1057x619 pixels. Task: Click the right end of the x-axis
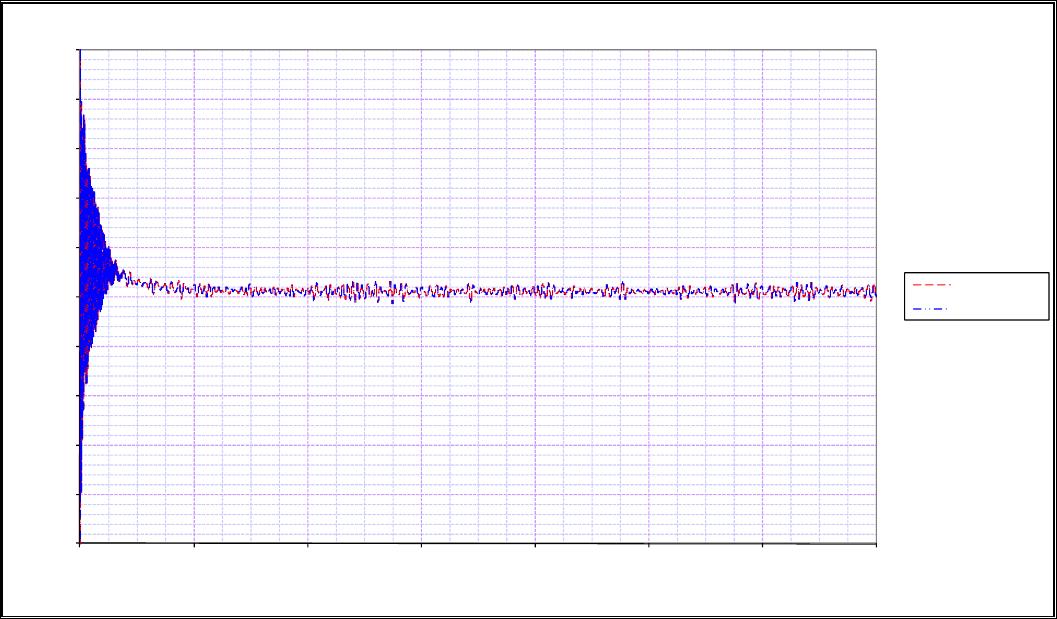(876, 543)
